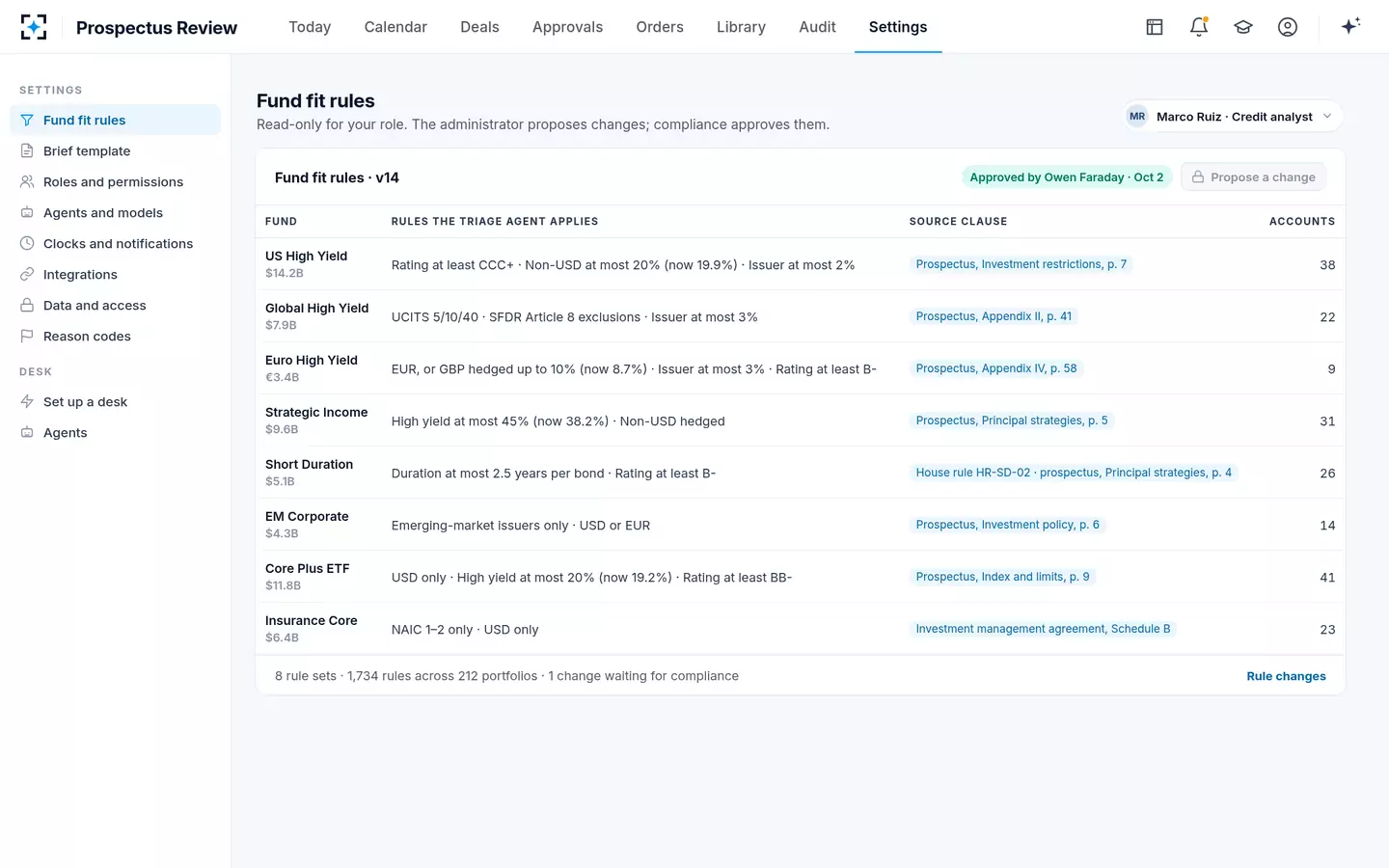Click the lock icon beside Data and access

(27, 305)
